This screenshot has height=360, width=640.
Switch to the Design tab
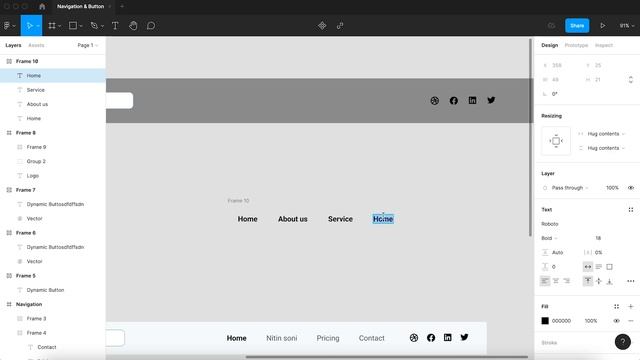point(549,45)
